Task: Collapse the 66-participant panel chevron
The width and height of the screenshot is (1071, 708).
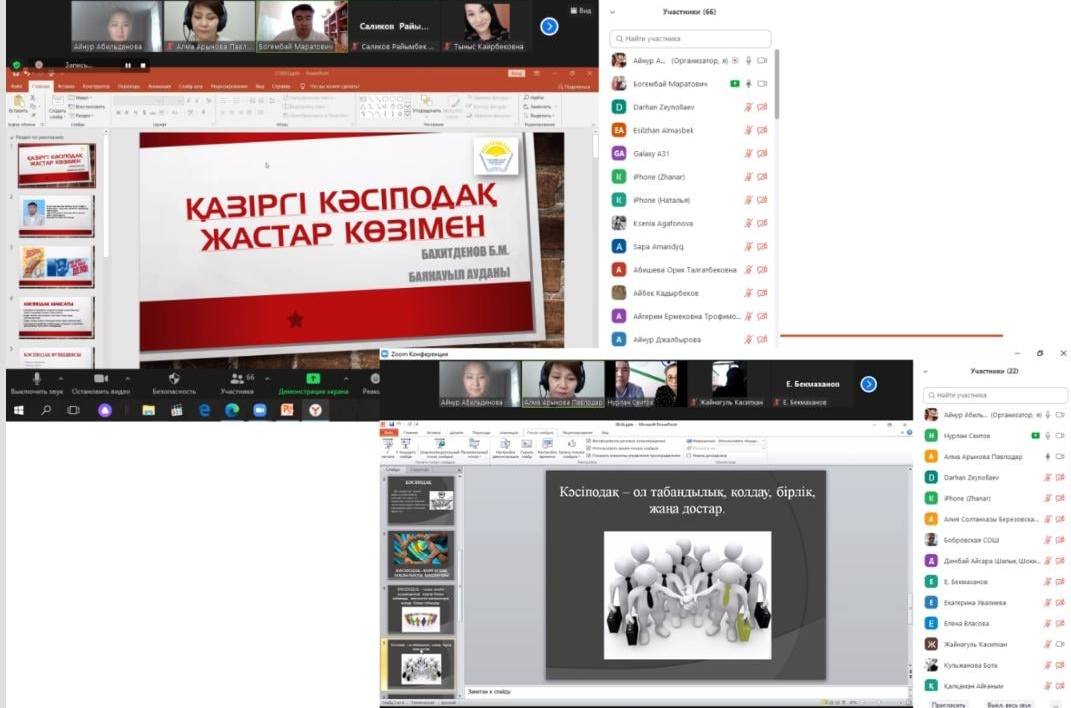Action: 613,12
